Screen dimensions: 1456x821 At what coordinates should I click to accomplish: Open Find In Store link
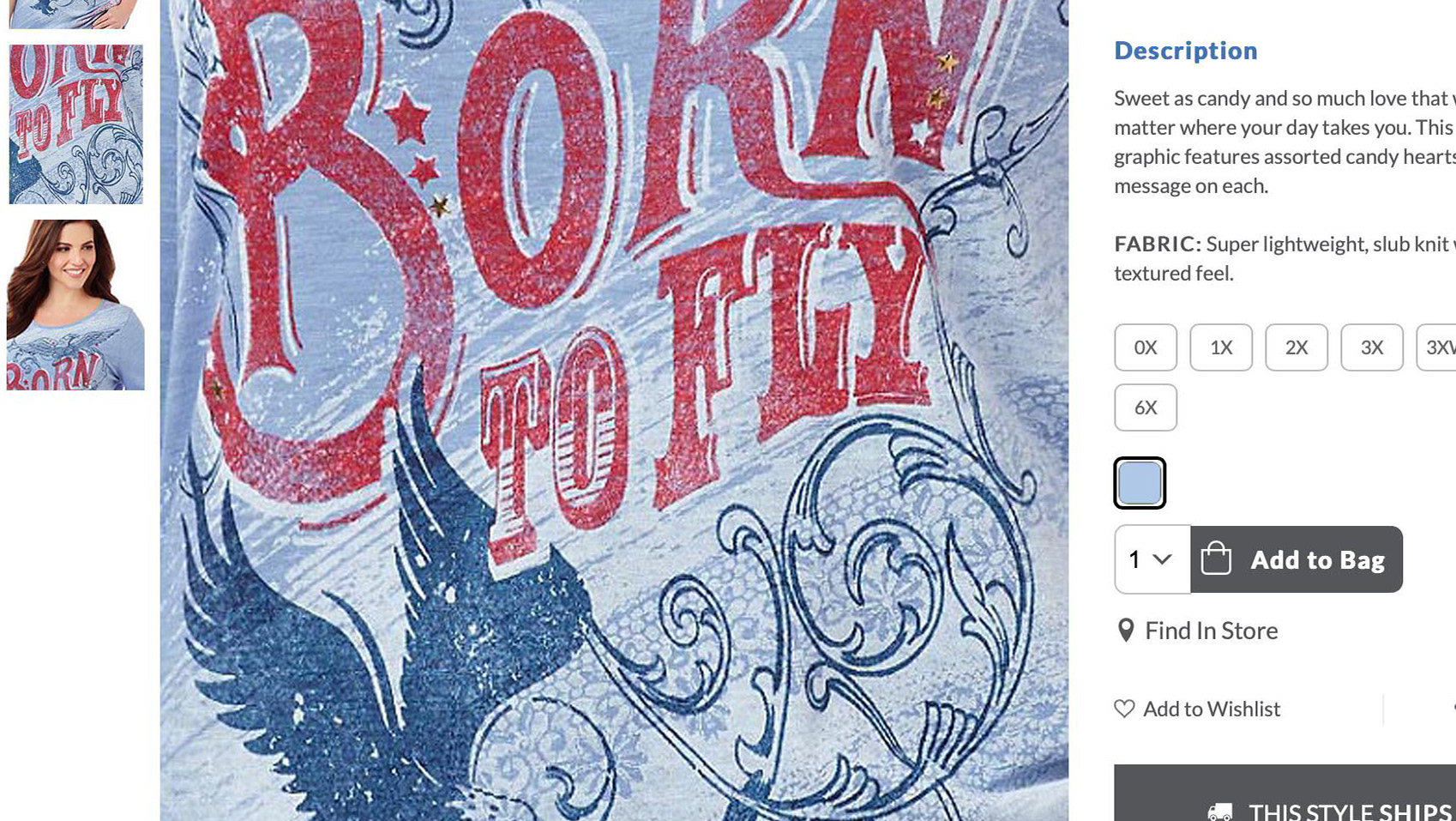point(1212,631)
